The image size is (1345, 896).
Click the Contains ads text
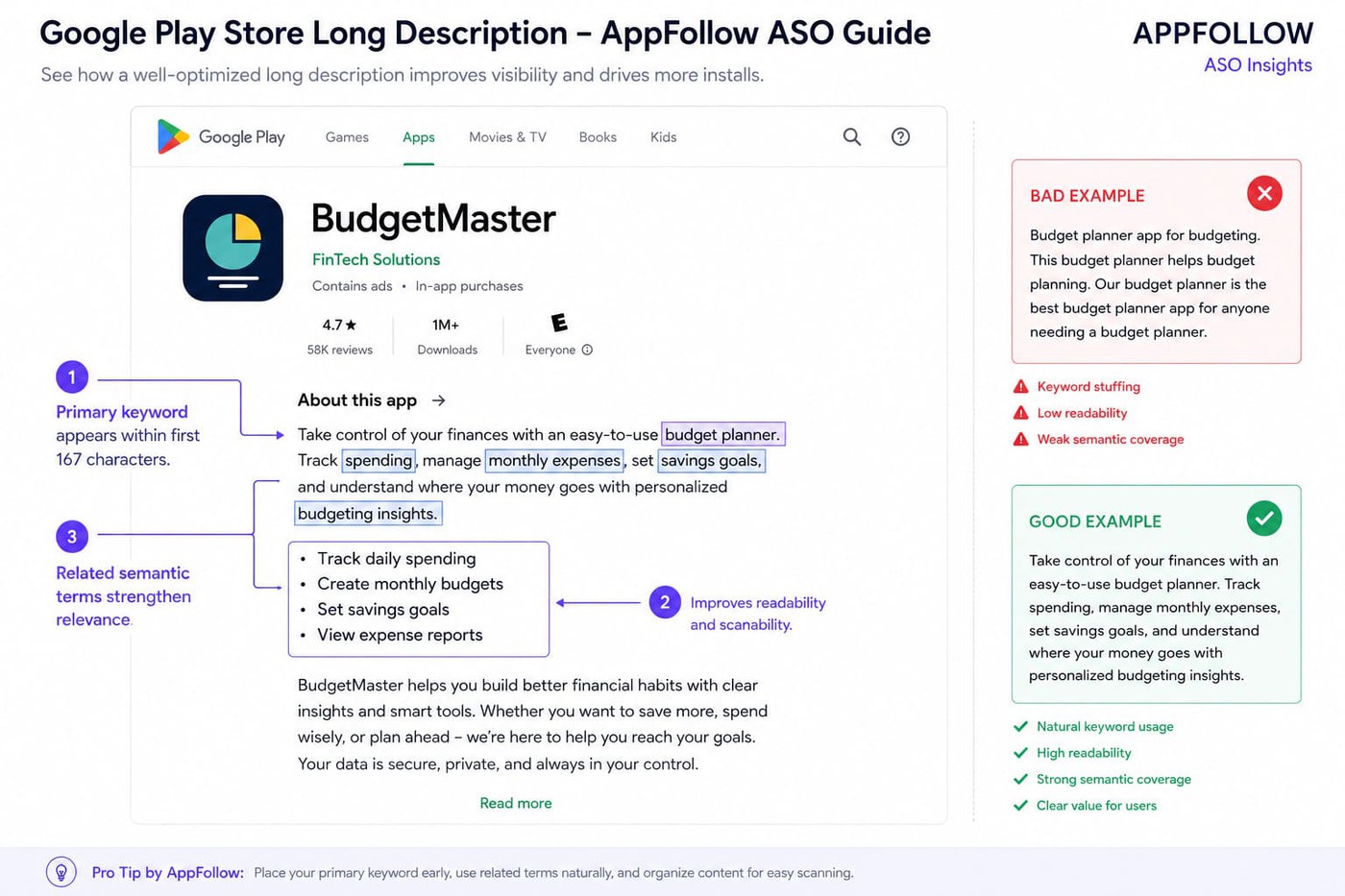[352, 286]
